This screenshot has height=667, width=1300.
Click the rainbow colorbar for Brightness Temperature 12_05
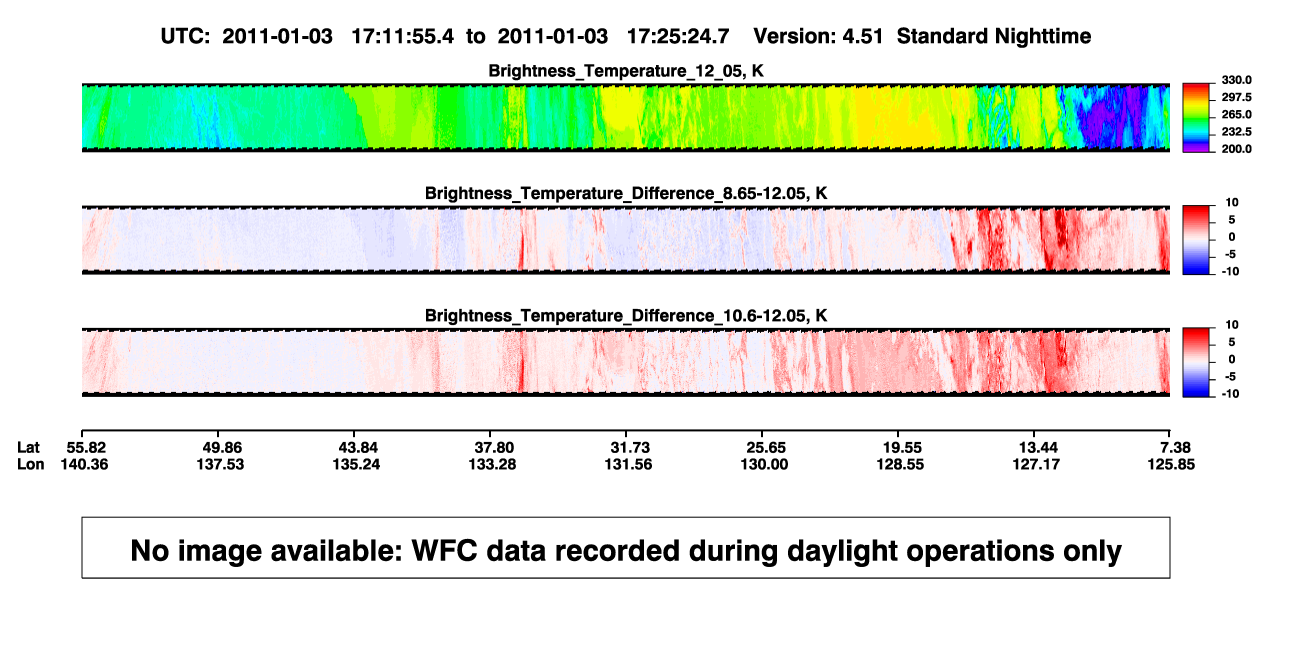point(1196,117)
